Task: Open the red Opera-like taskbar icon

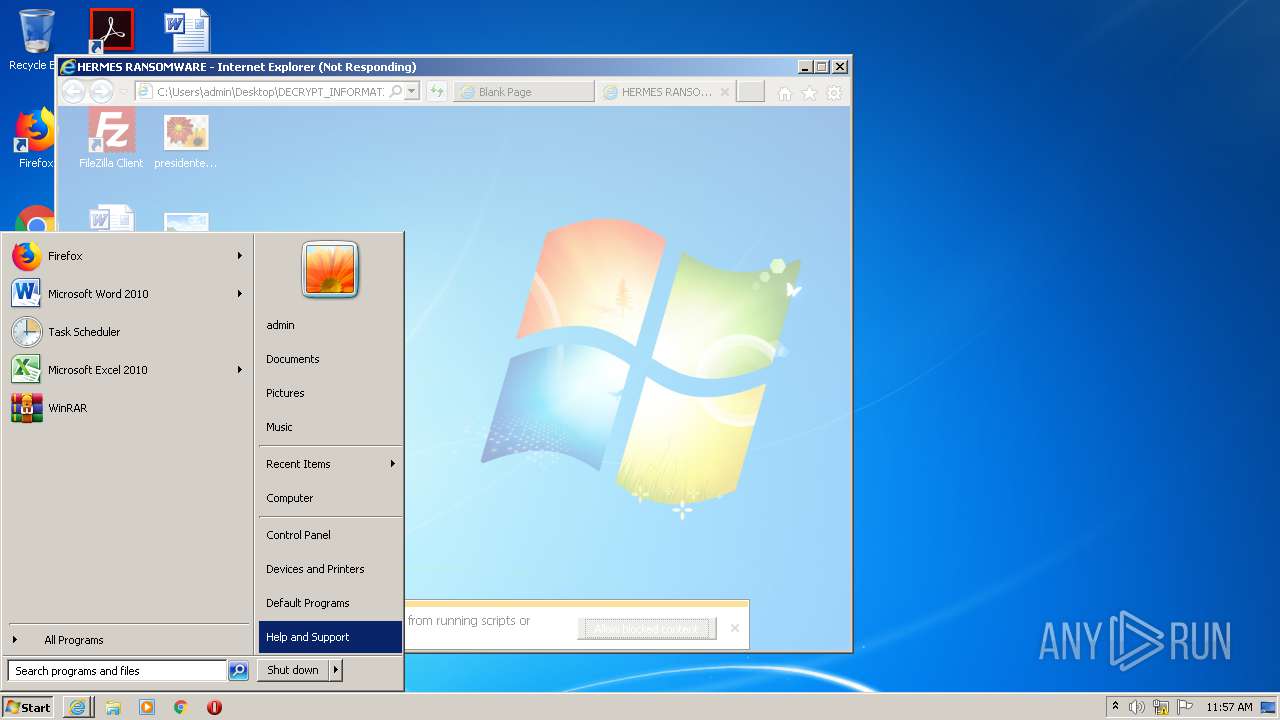Action: click(x=214, y=707)
